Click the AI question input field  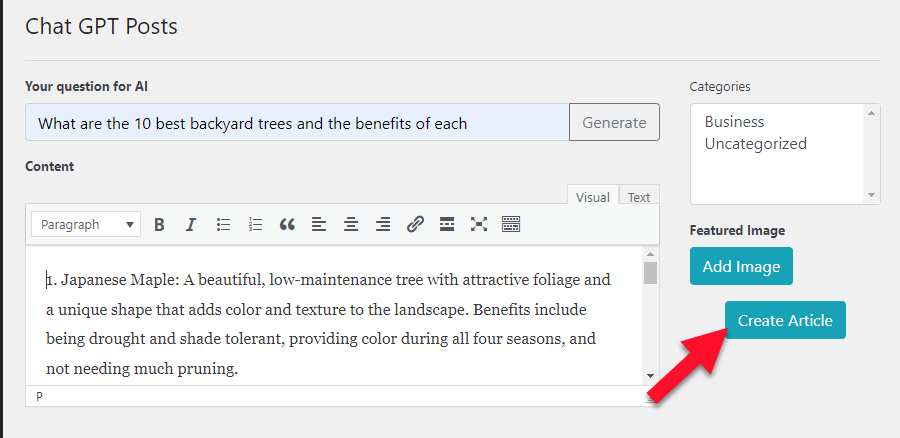(297, 123)
